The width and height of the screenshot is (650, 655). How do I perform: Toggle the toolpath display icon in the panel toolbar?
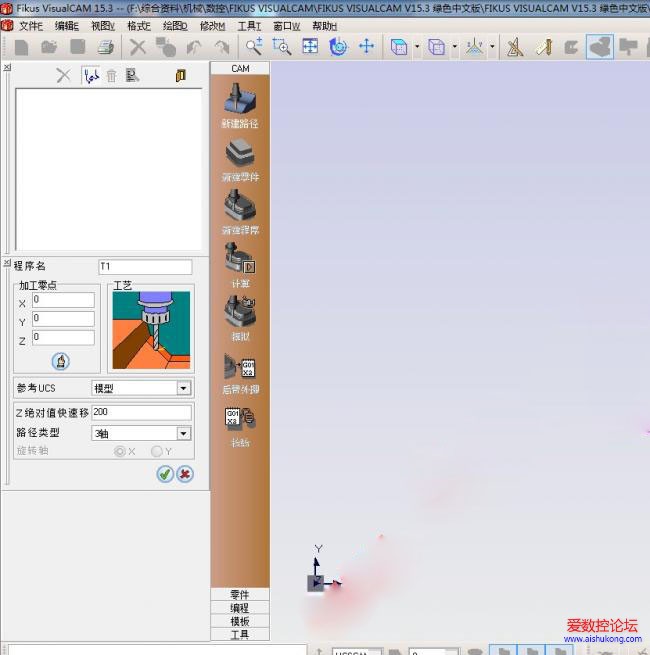tap(91, 76)
